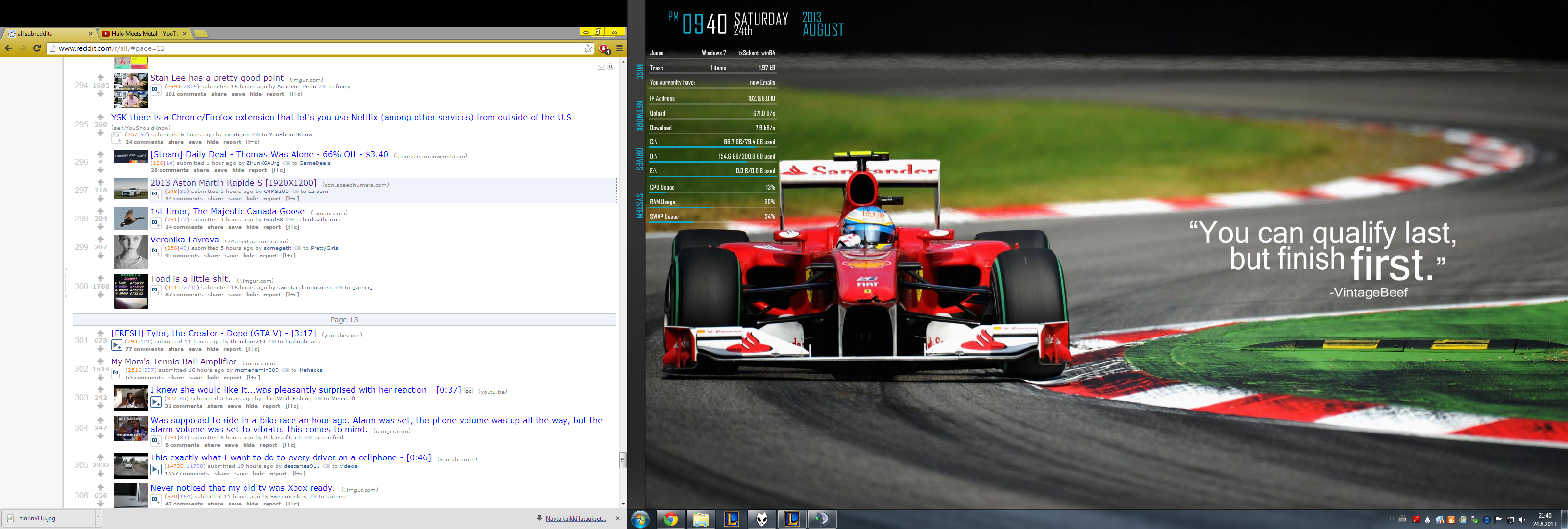Downvote the Stan Lee post
The image size is (1568, 529).
[100, 94]
